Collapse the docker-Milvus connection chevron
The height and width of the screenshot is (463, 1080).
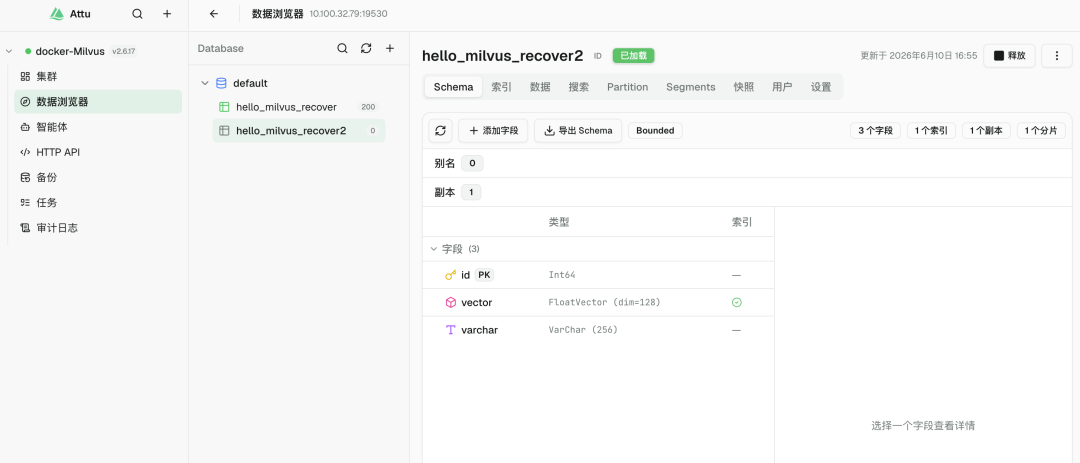pyautogui.click(x=9, y=52)
